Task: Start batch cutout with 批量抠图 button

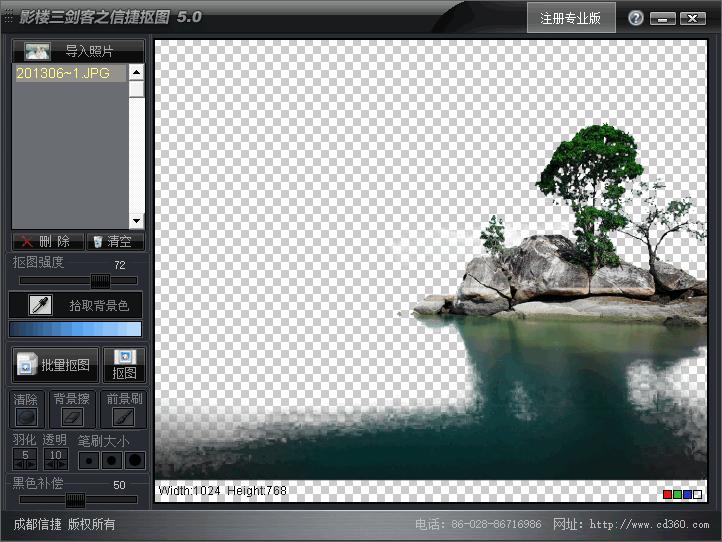Action: point(55,365)
